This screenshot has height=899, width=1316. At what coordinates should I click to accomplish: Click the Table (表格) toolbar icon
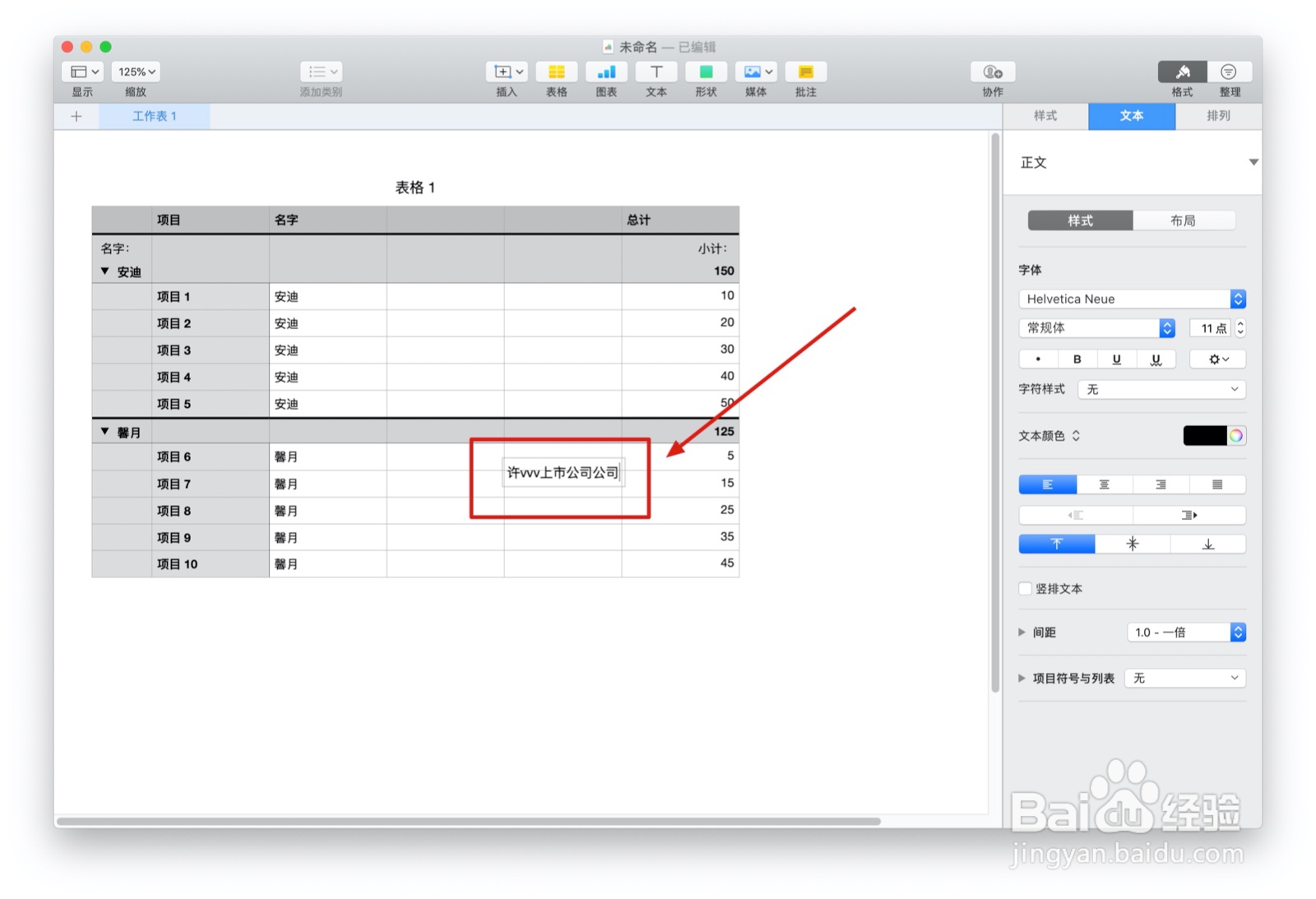point(557,72)
